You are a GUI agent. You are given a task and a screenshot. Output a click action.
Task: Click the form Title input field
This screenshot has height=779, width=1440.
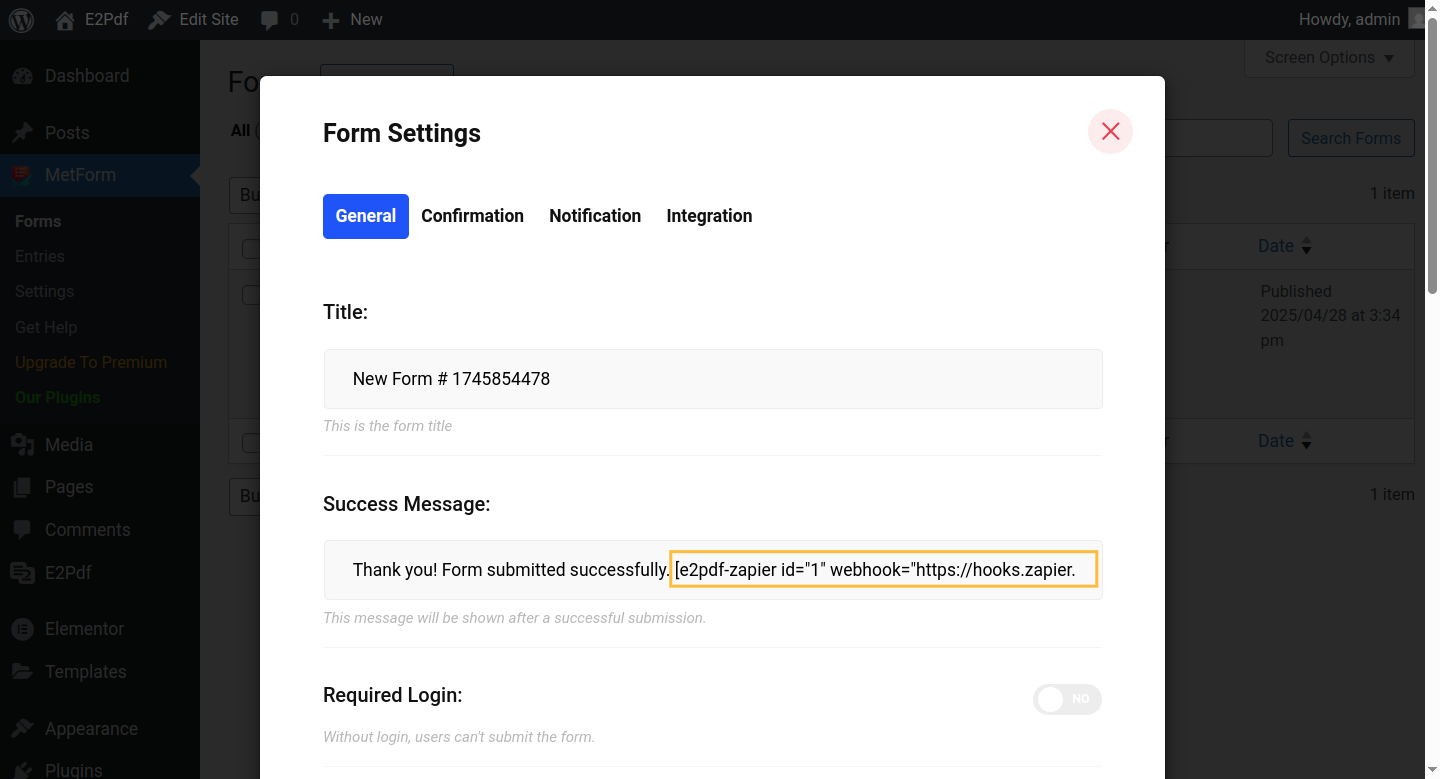pos(712,379)
